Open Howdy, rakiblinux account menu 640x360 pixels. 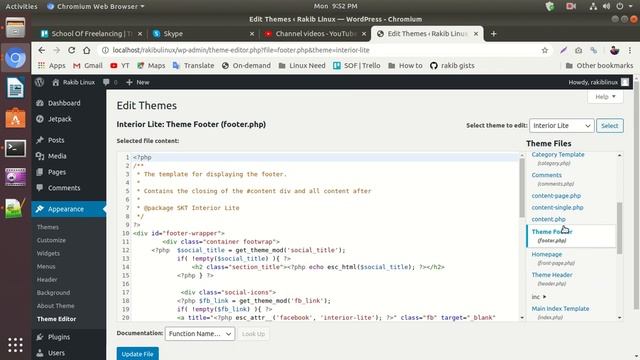(598, 82)
